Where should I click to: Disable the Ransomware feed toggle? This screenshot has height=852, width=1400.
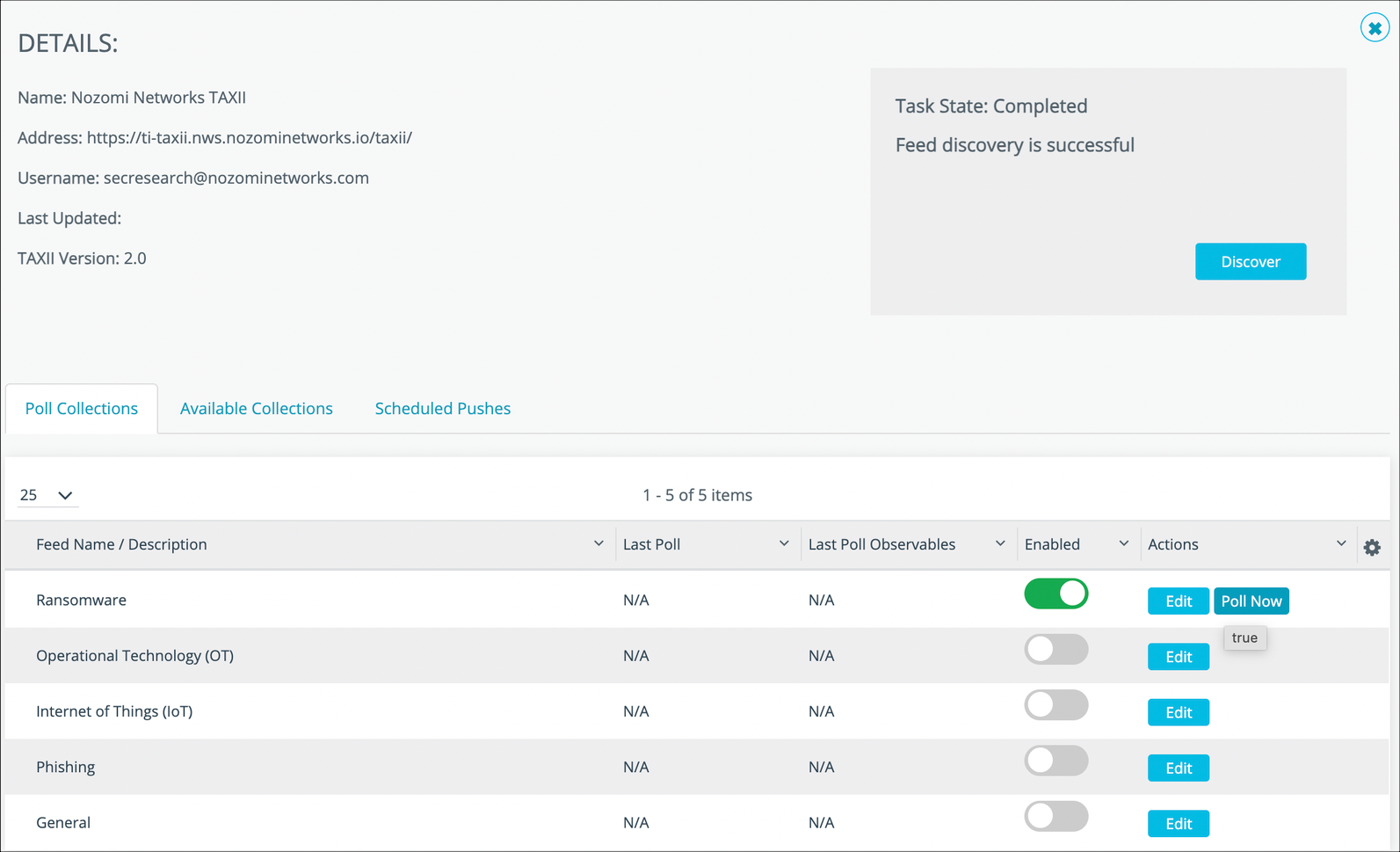(x=1056, y=593)
